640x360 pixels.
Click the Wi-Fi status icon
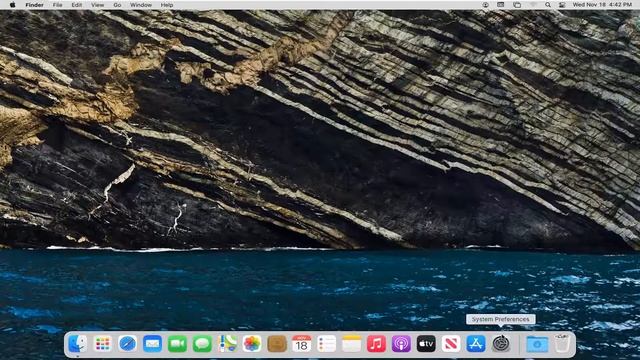tap(533, 5)
